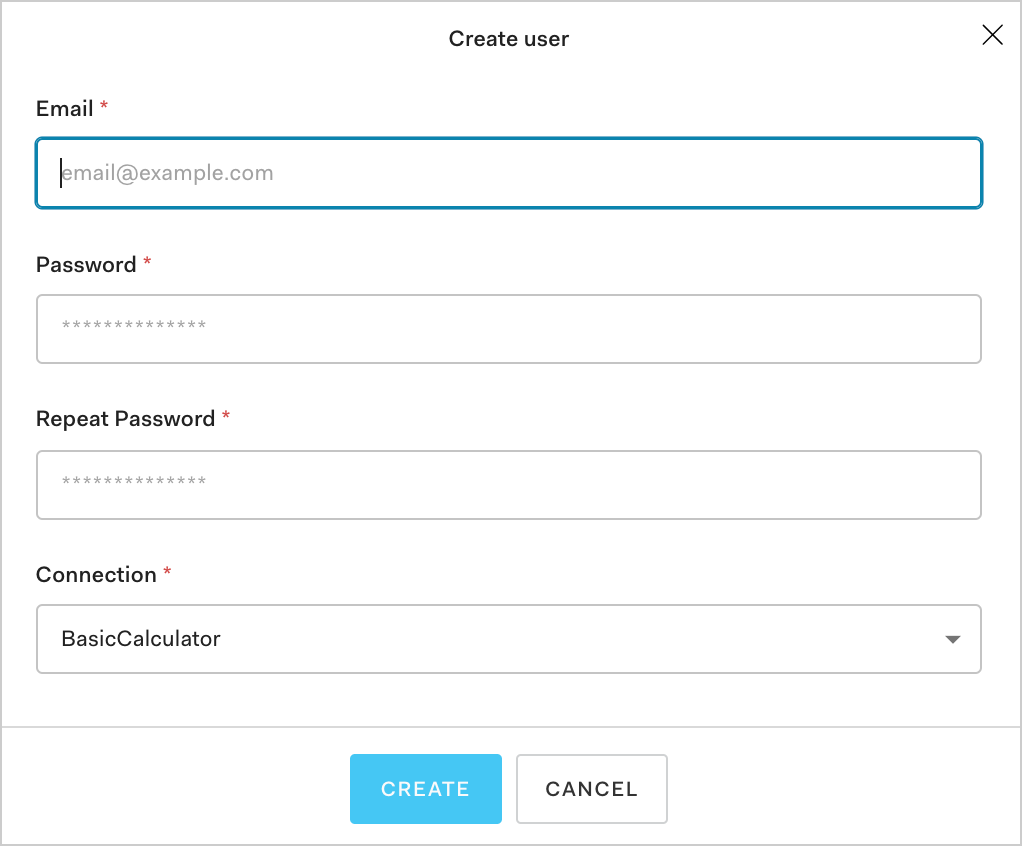Click the Email field label

click(x=64, y=109)
